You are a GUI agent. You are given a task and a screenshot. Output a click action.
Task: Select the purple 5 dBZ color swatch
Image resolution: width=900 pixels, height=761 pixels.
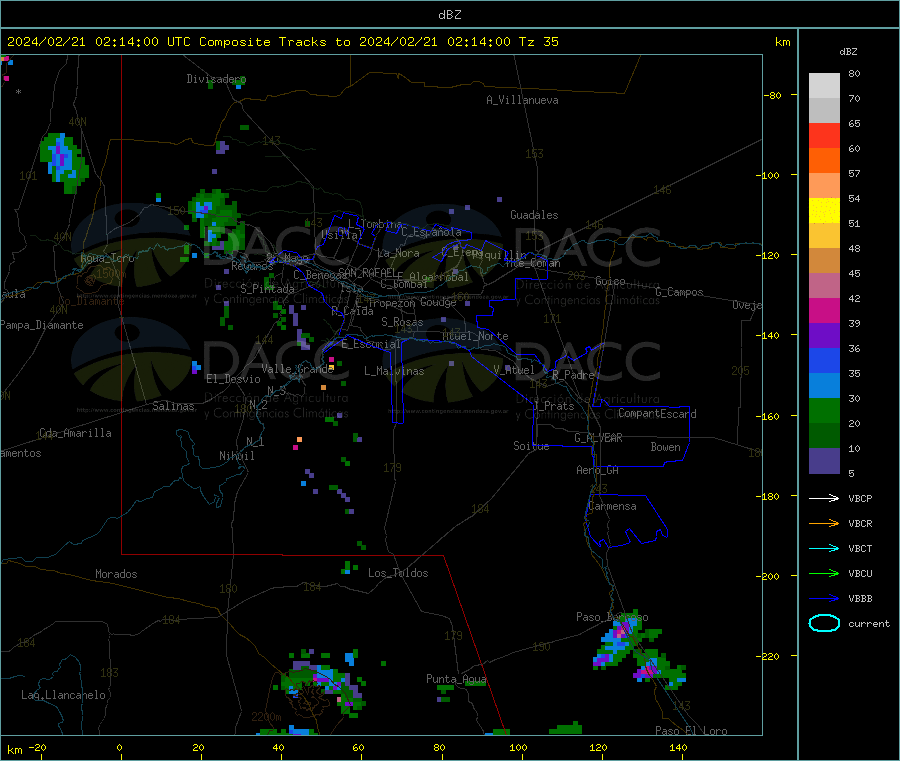pos(824,460)
